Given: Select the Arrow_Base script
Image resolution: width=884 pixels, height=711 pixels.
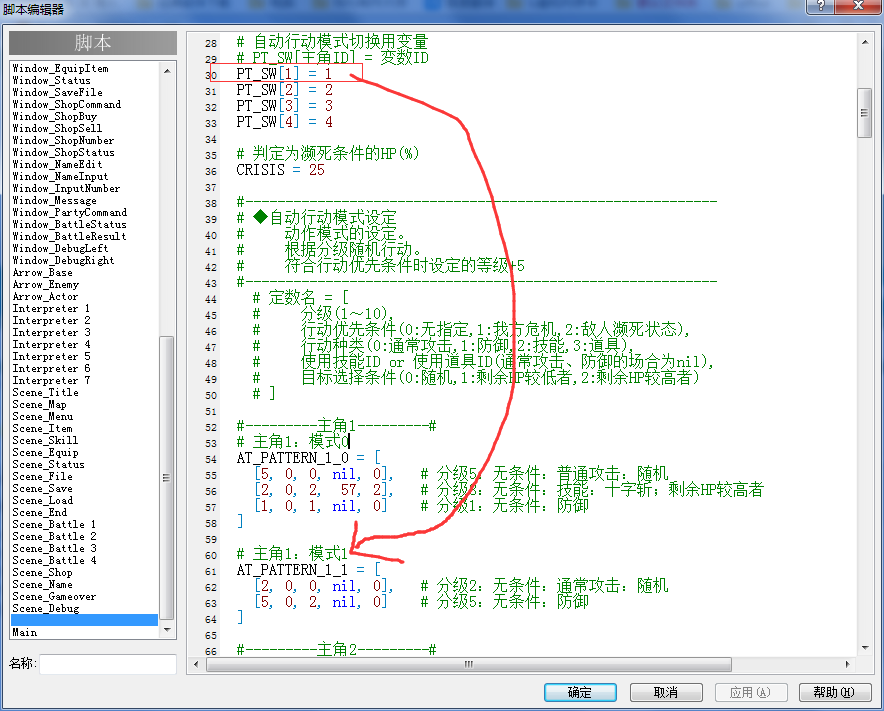Looking at the screenshot, I should (x=43, y=272).
